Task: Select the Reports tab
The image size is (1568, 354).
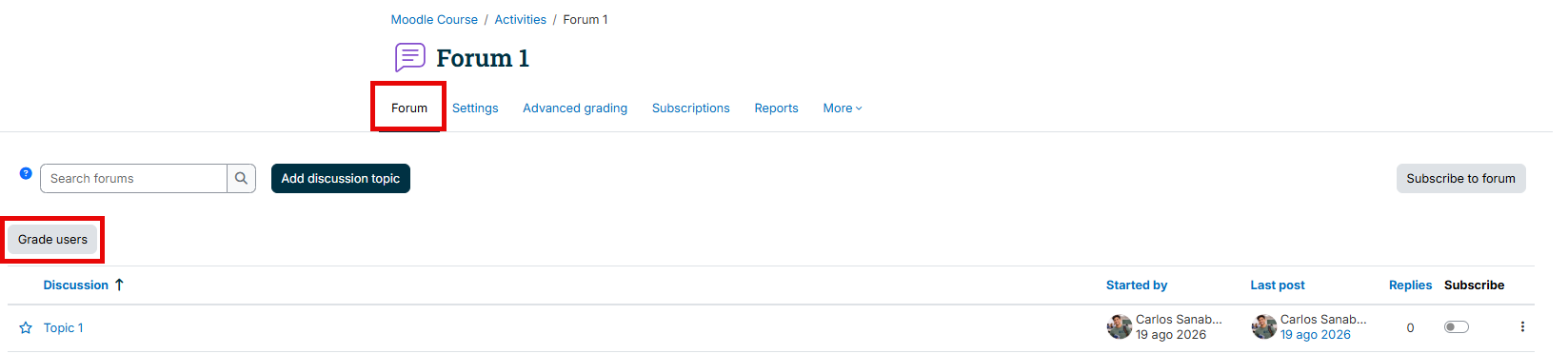Action: tap(777, 108)
